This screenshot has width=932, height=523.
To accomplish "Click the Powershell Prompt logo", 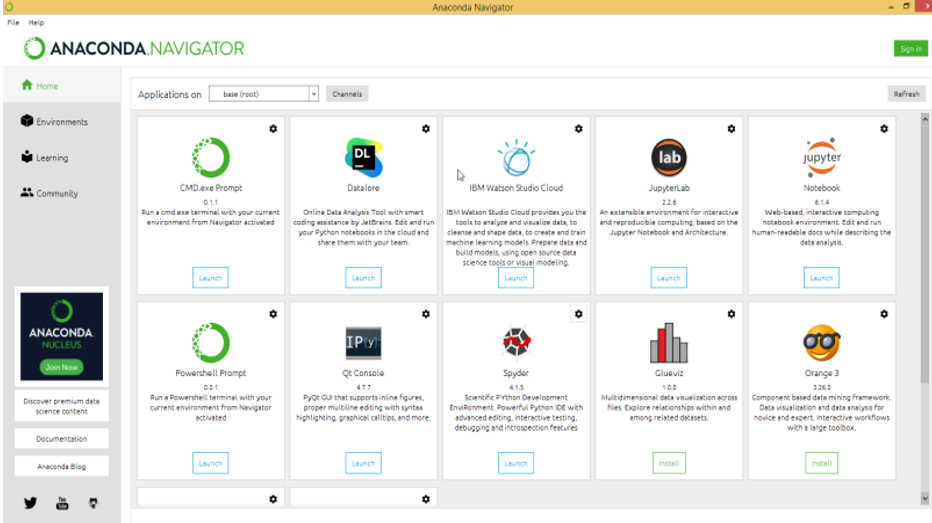I will coord(210,343).
